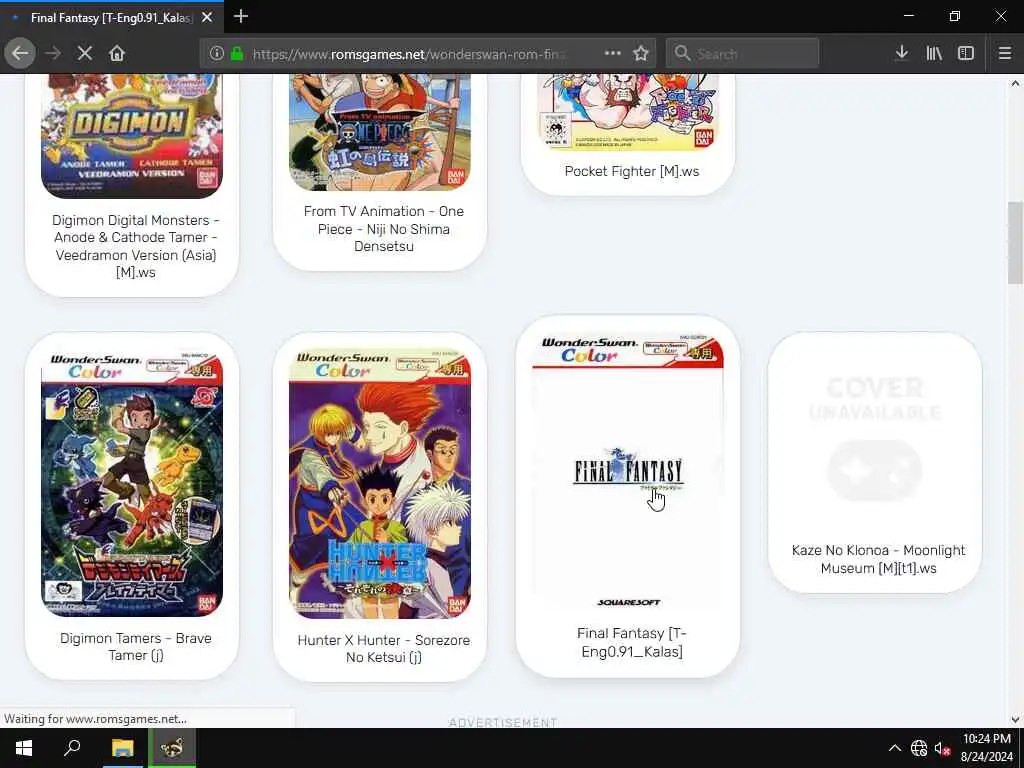Toggle the sidebar view
Image resolution: width=1024 pixels, height=768 pixels.
[966, 54]
